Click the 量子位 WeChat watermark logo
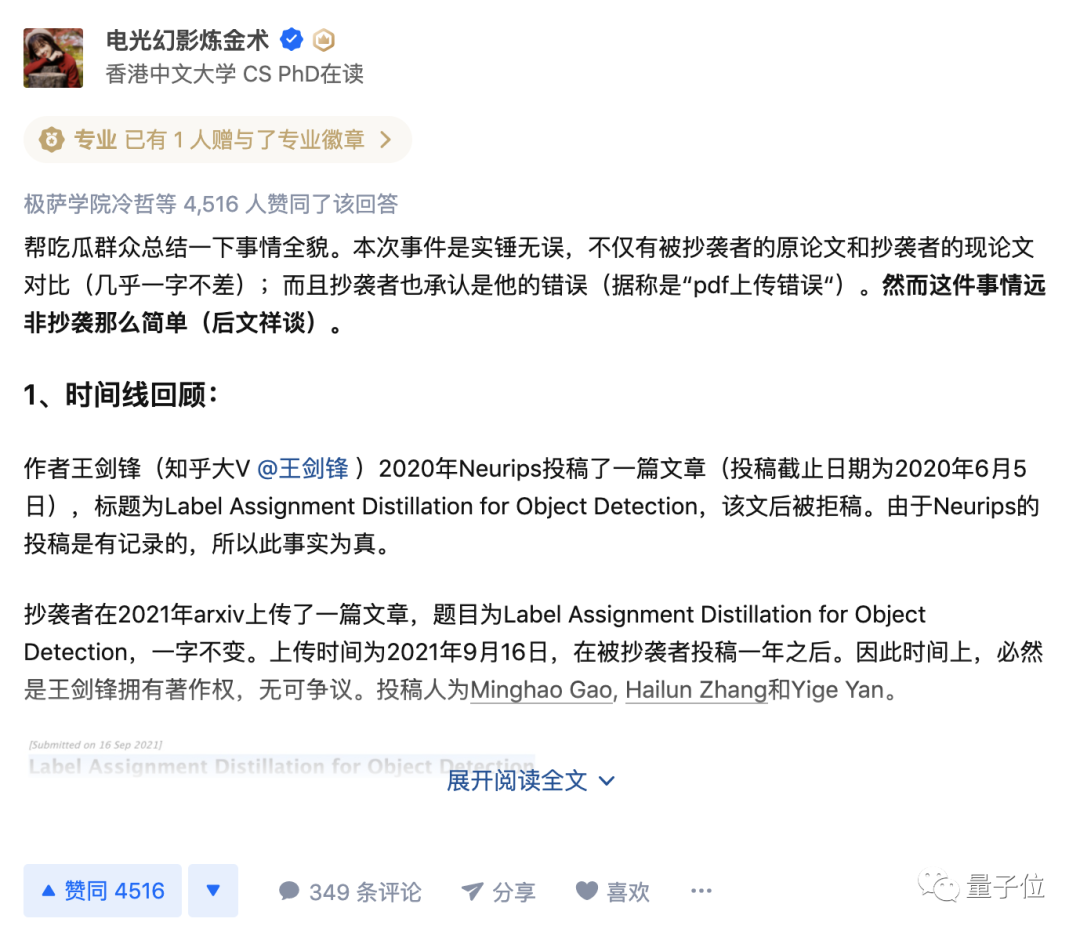The image size is (1080, 933). coord(982,885)
